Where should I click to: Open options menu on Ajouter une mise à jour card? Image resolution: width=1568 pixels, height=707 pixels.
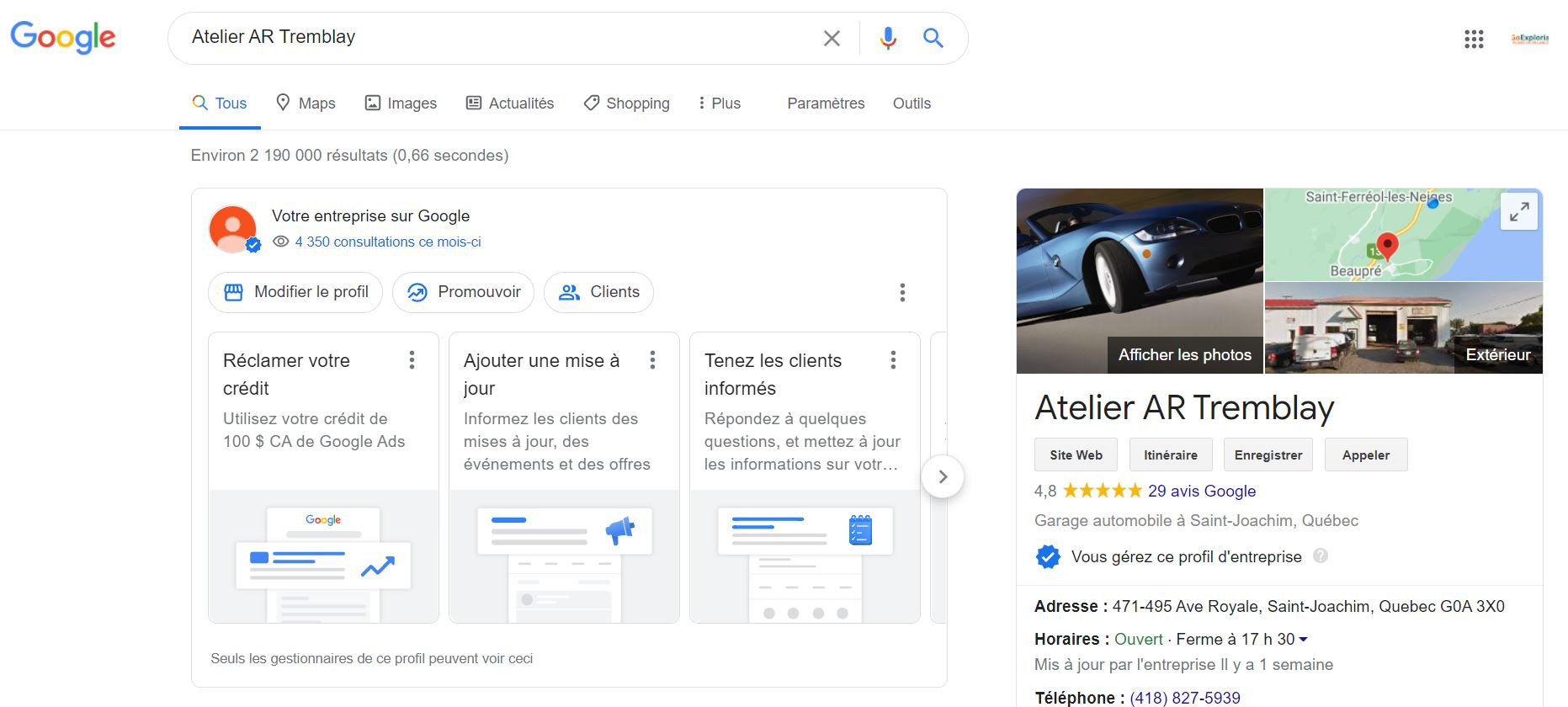point(652,360)
